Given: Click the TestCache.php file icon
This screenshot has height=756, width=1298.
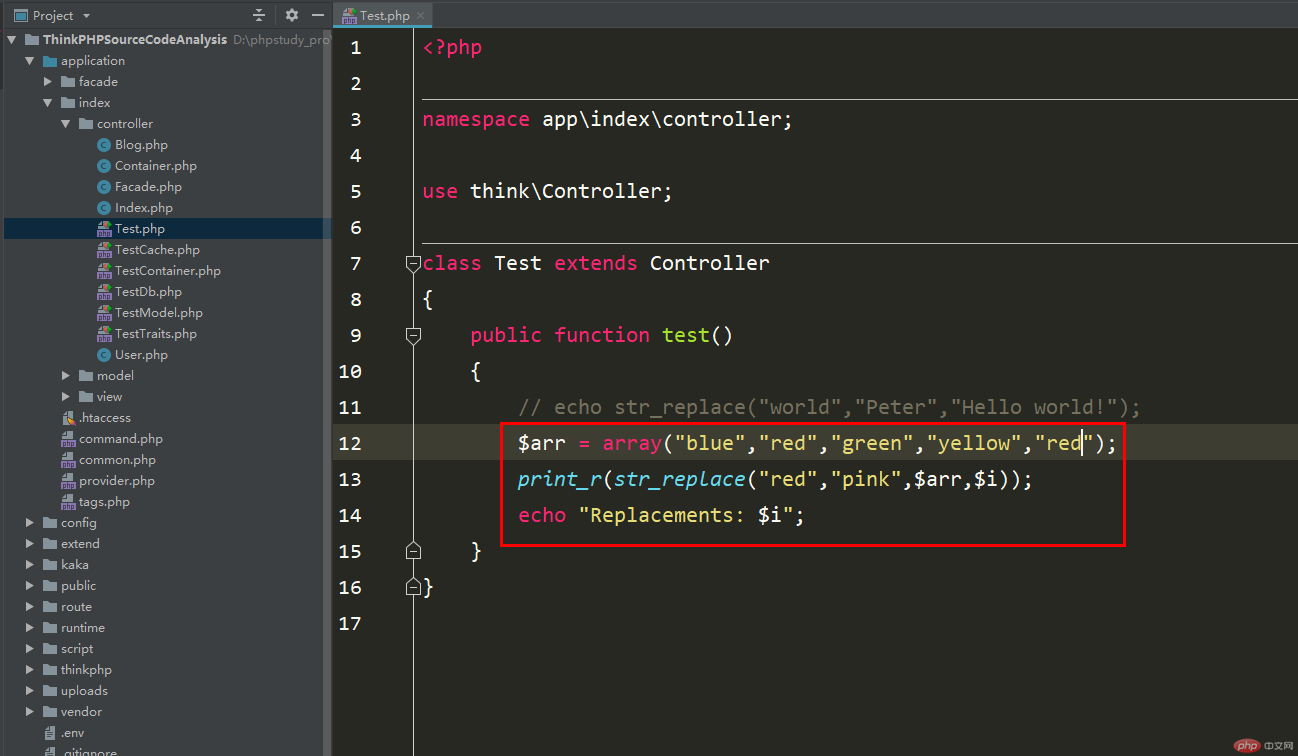Looking at the screenshot, I should click(104, 250).
